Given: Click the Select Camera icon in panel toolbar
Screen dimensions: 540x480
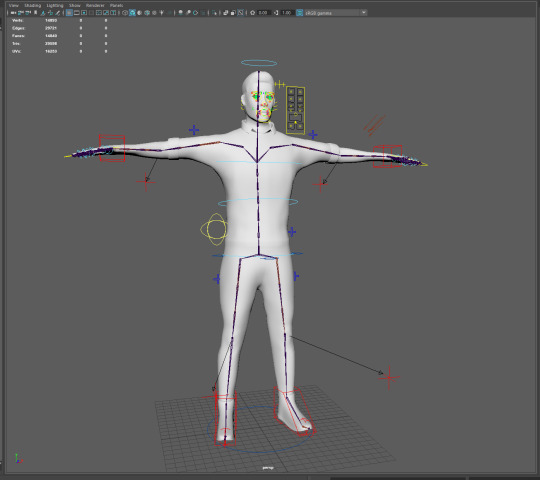Looking at the screenshot, I should 12,13.
